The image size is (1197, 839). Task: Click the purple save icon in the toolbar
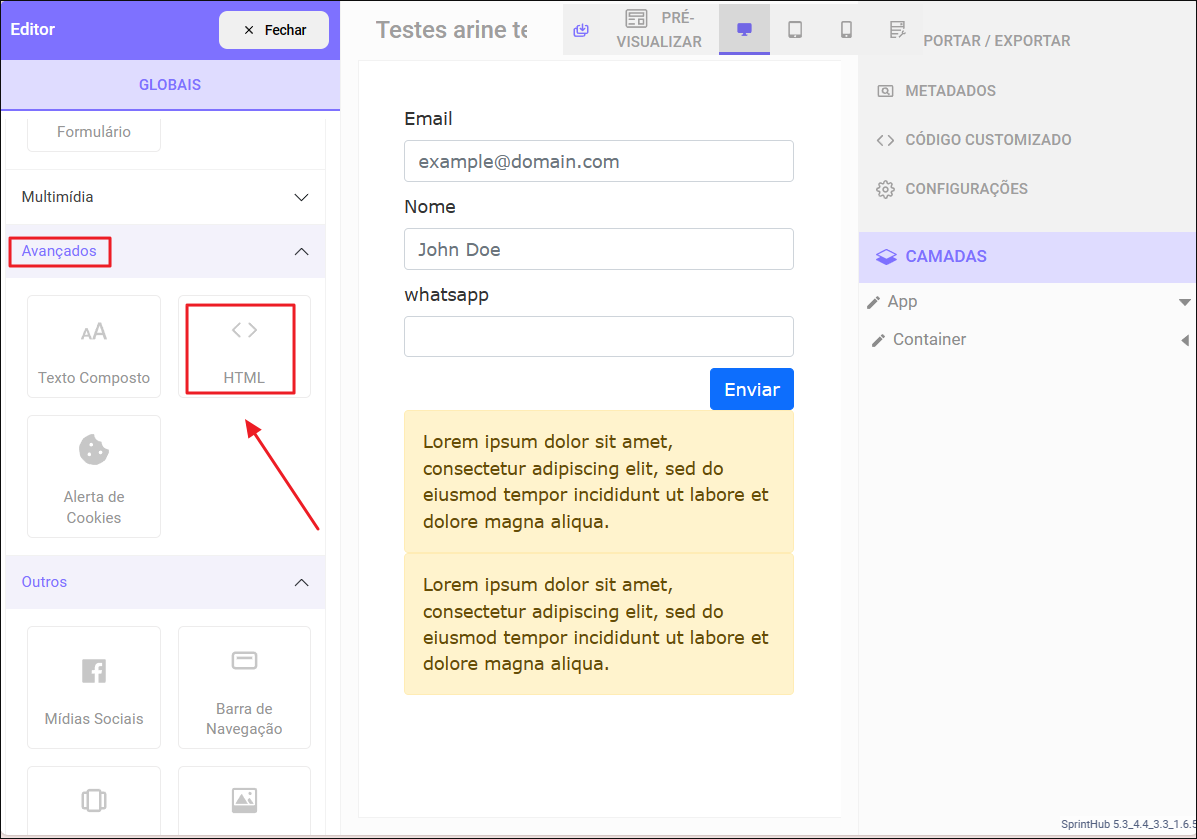coord(581,30)
